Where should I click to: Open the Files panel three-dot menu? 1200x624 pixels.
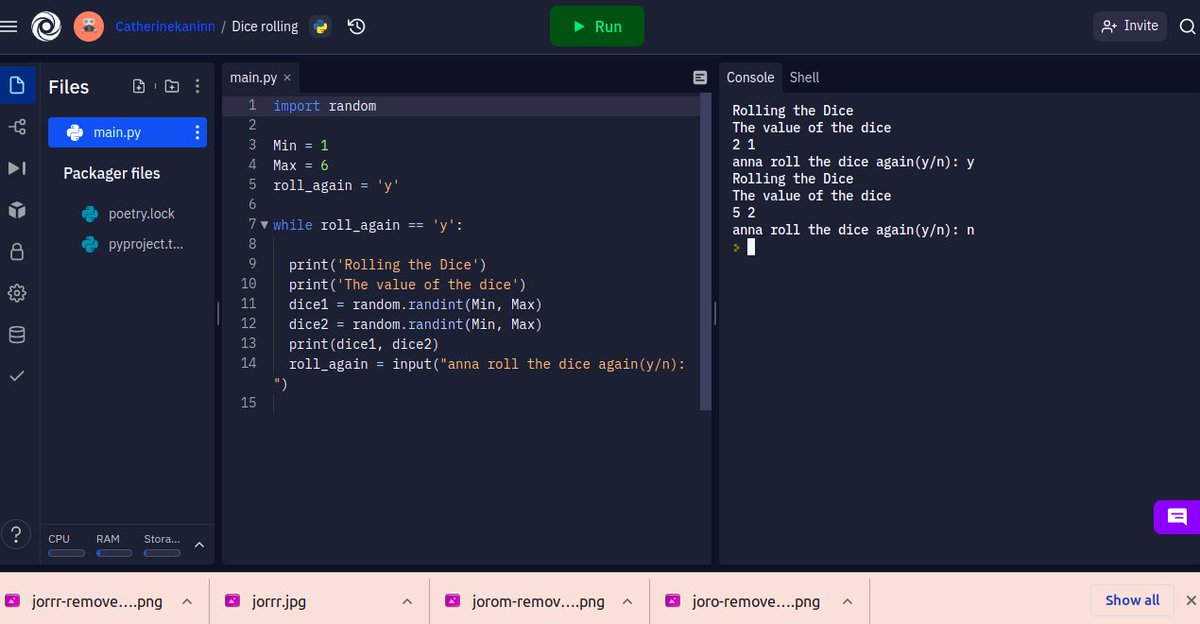[197, 87]
